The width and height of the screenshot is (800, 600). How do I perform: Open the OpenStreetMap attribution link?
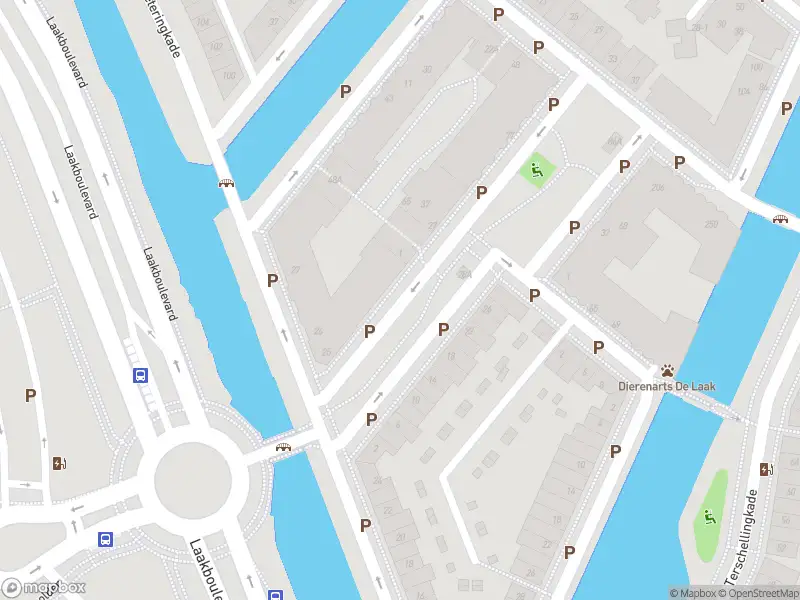762,593
